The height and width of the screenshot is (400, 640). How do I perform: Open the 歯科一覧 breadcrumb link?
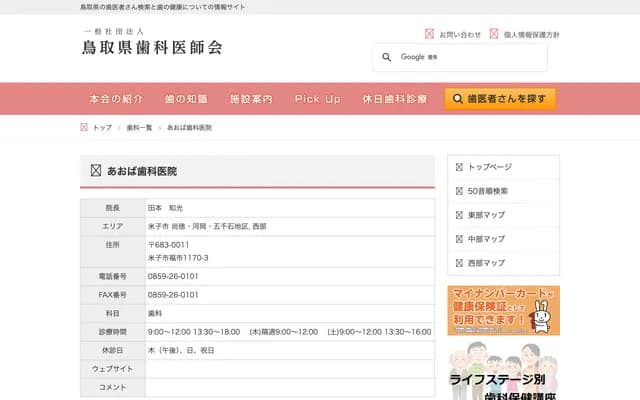[139, 128]
